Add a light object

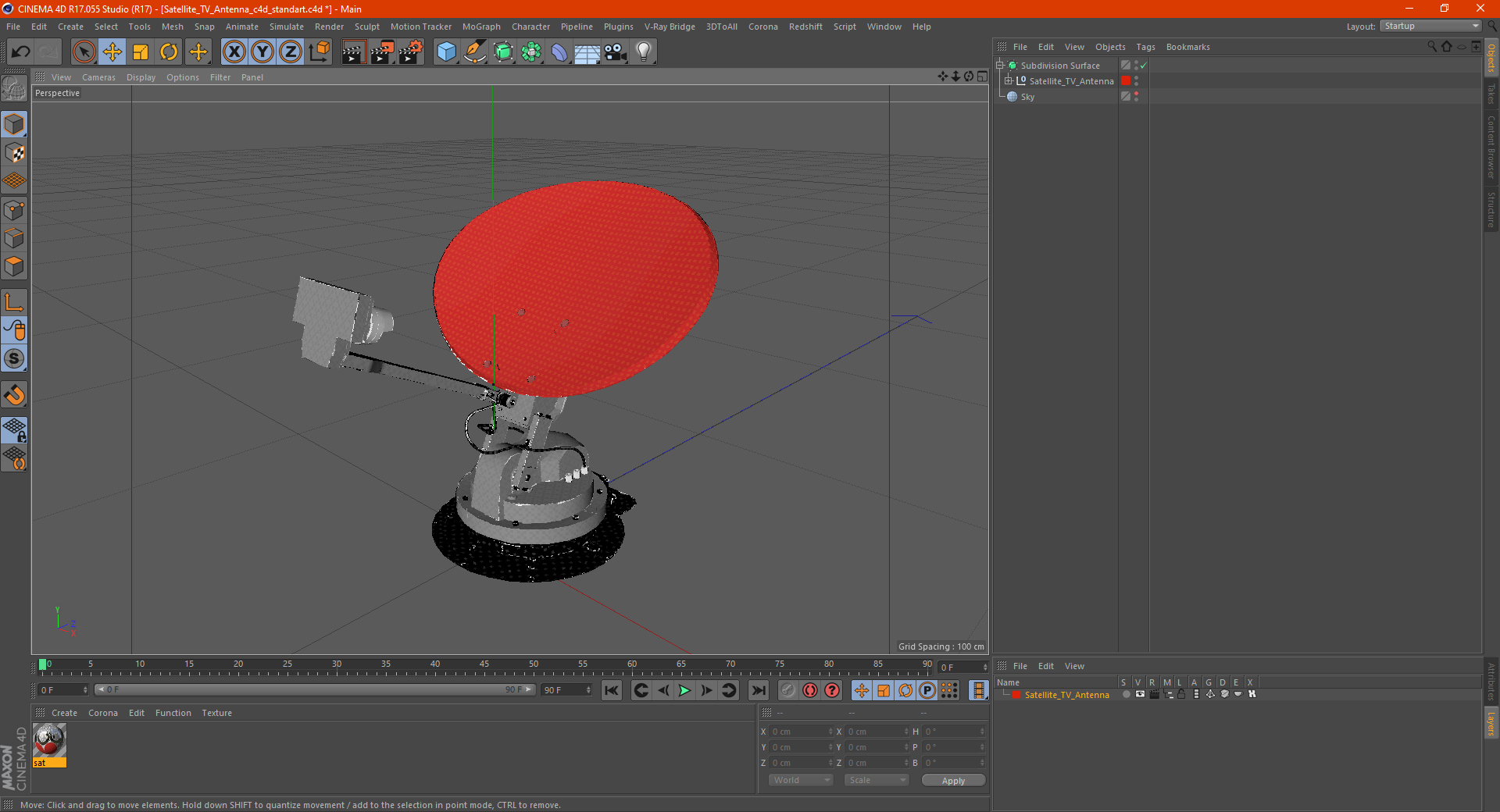tap(644, 52)
